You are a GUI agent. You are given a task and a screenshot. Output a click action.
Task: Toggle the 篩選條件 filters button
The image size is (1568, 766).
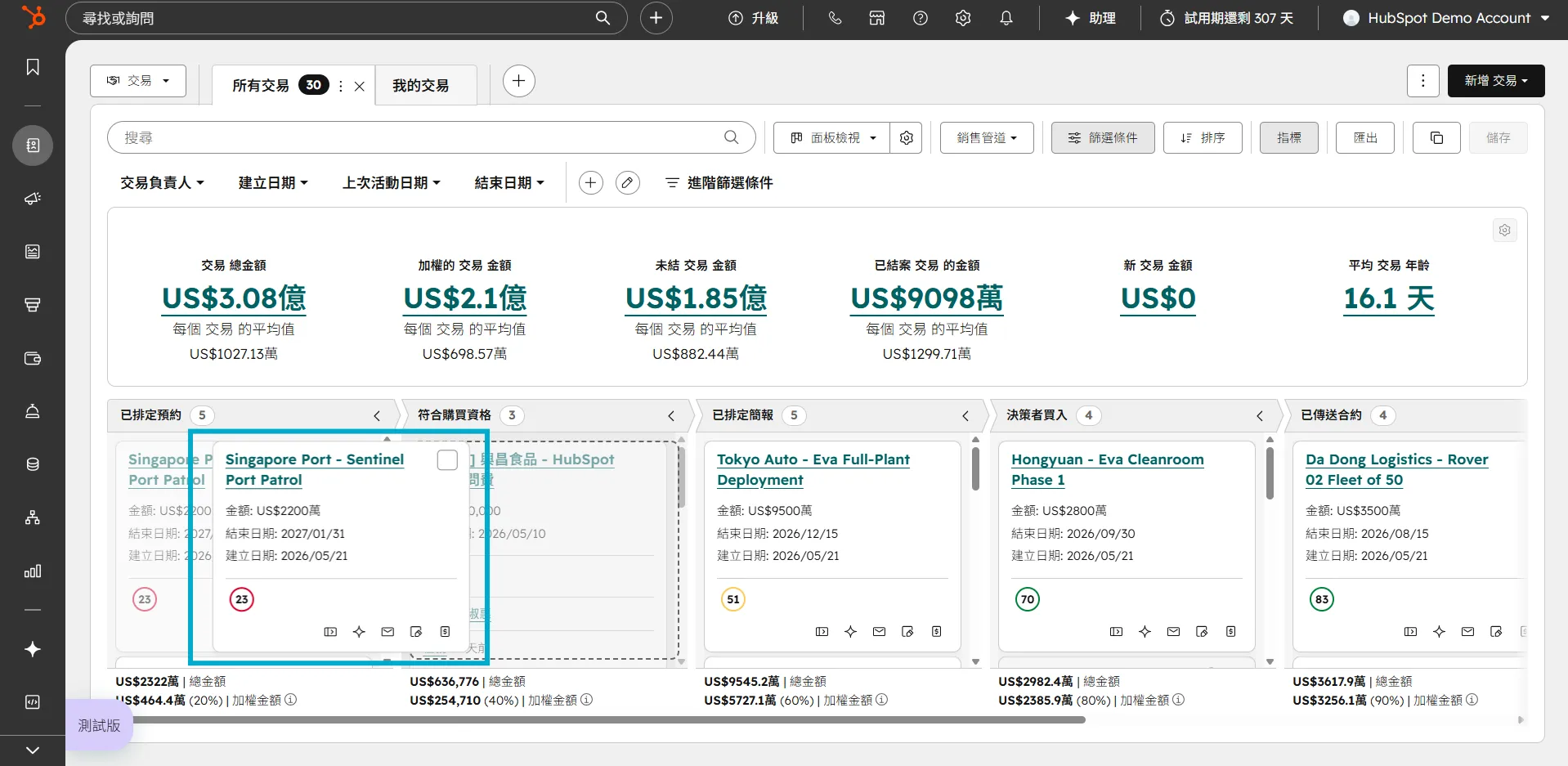[1103, 138]
